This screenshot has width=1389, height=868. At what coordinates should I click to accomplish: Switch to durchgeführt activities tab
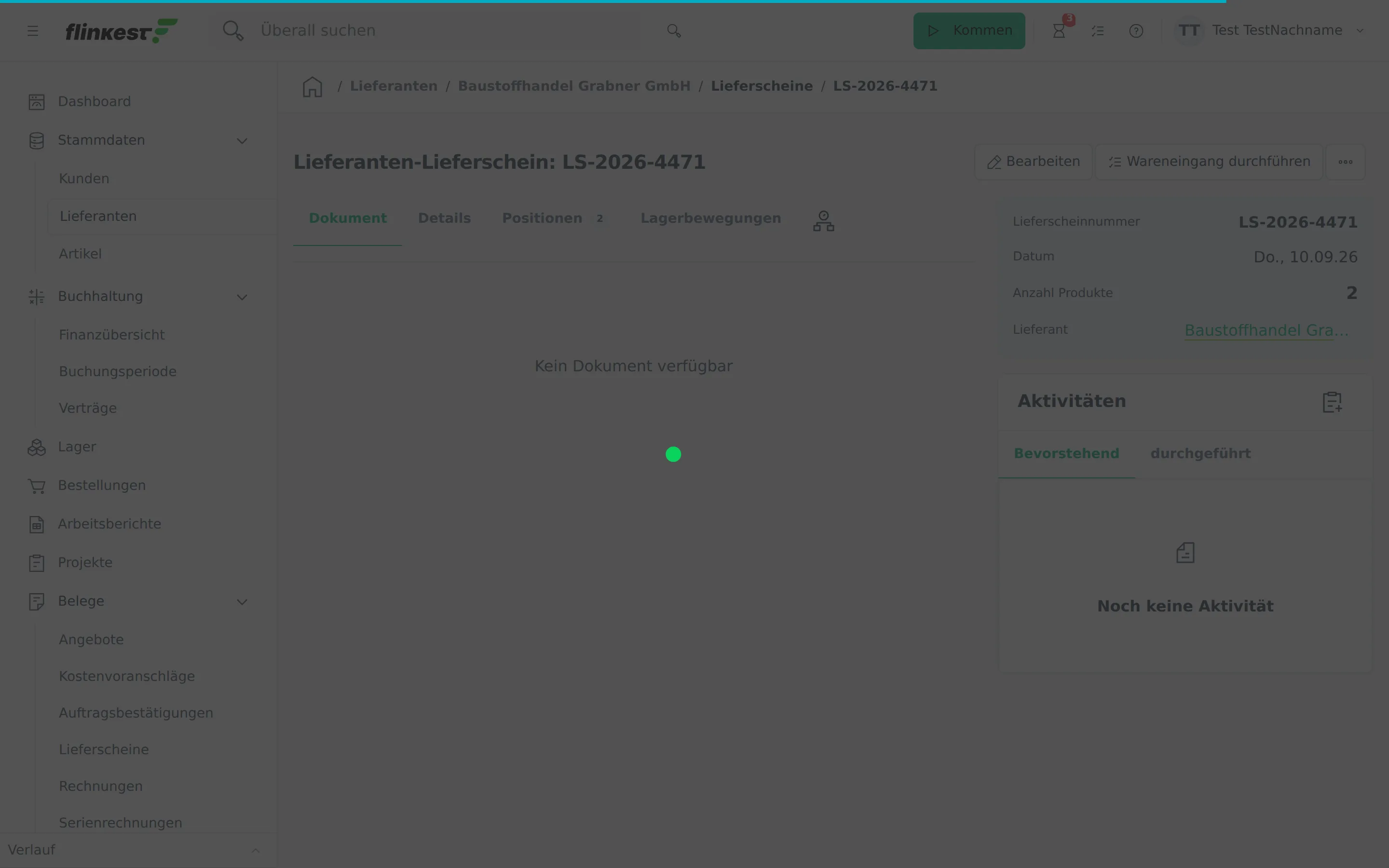(1200, 453)
